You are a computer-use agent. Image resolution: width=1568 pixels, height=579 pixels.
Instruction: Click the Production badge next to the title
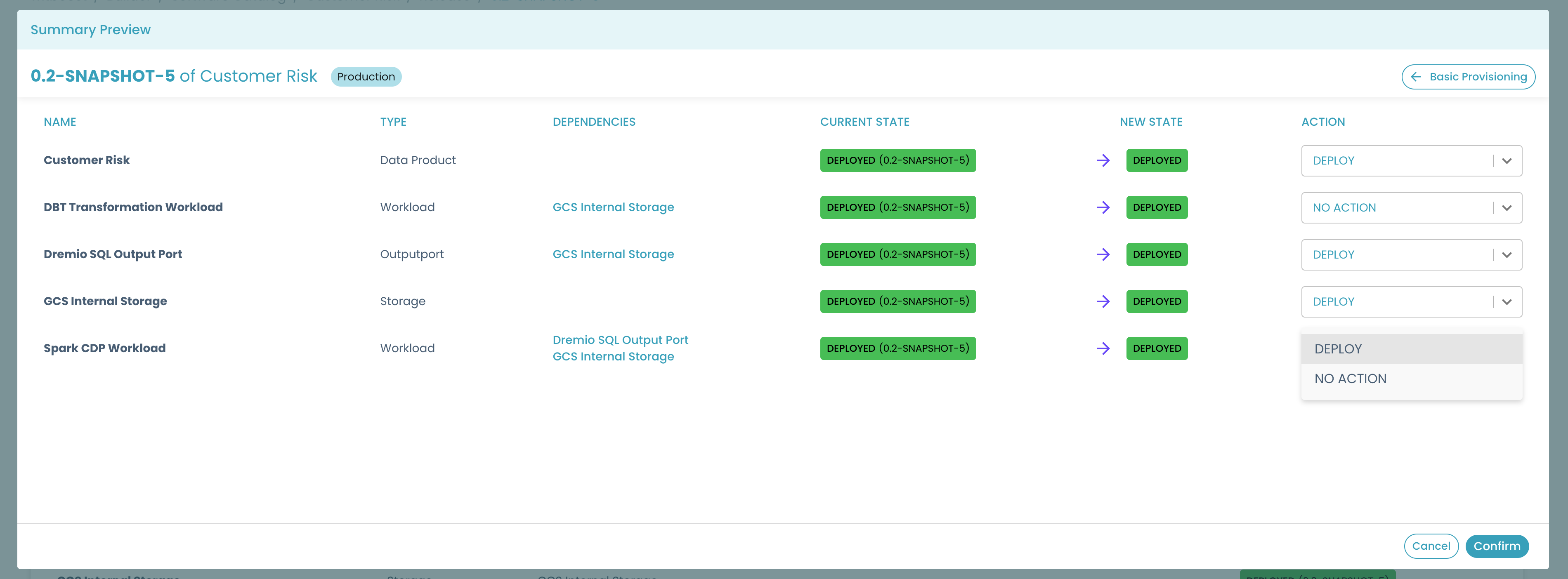pyautogui.click(x=366, y=77)
